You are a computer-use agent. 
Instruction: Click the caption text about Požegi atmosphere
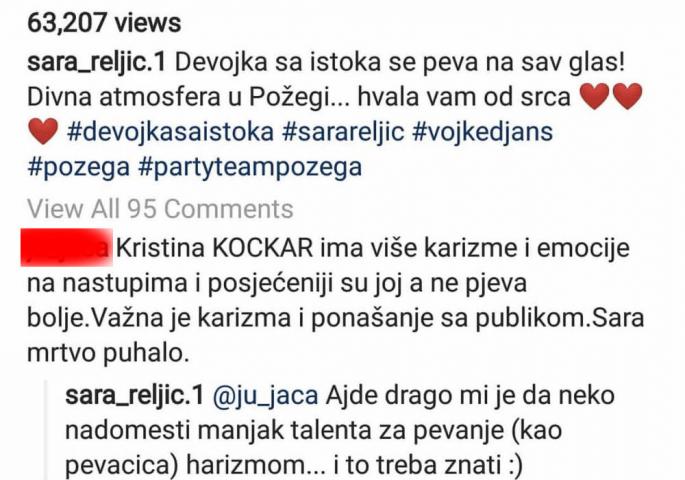point(299,97)
